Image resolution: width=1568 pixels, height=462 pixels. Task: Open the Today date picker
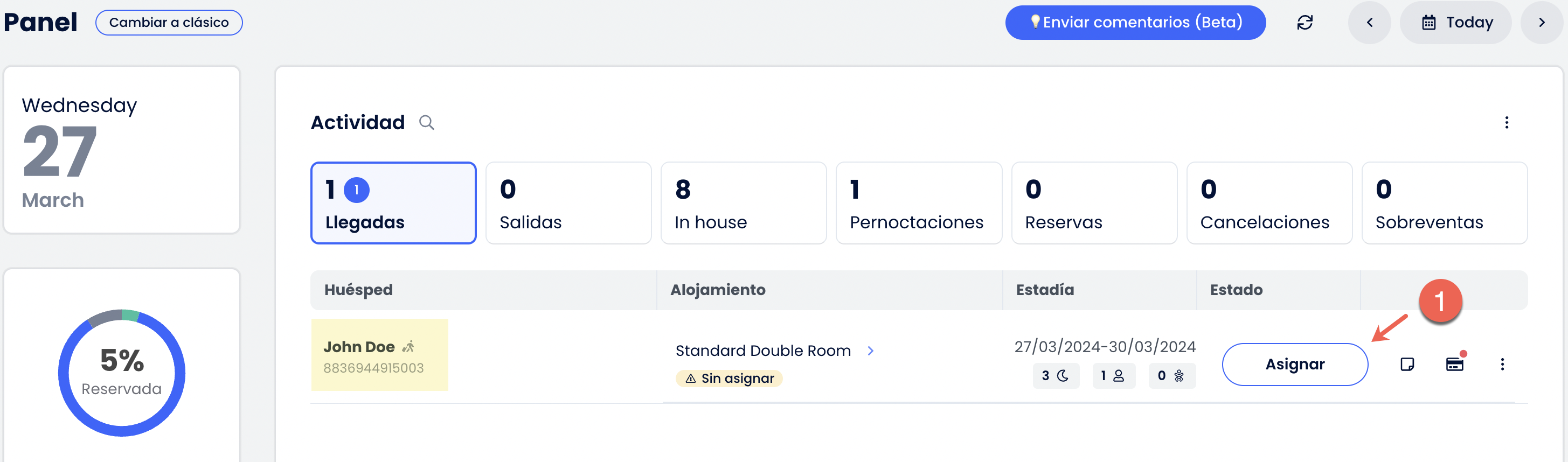pyautogui.click(x=1456, y=23)
